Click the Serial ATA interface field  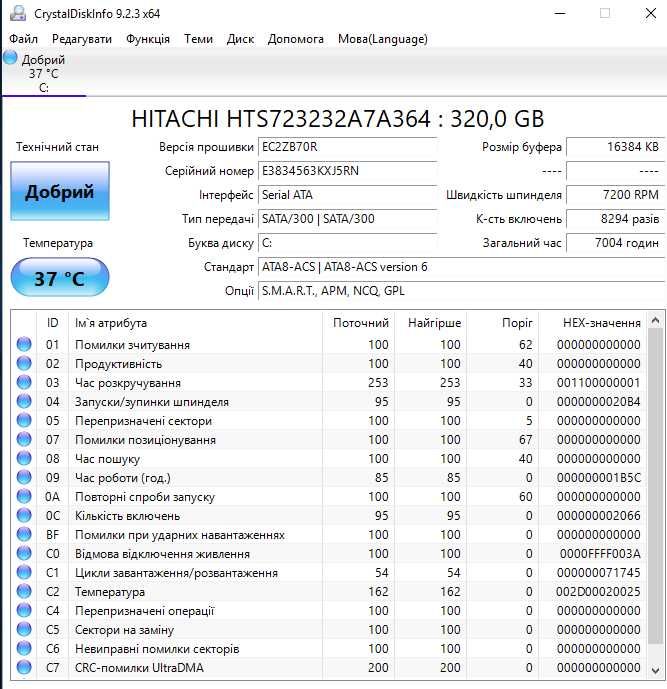348,195
